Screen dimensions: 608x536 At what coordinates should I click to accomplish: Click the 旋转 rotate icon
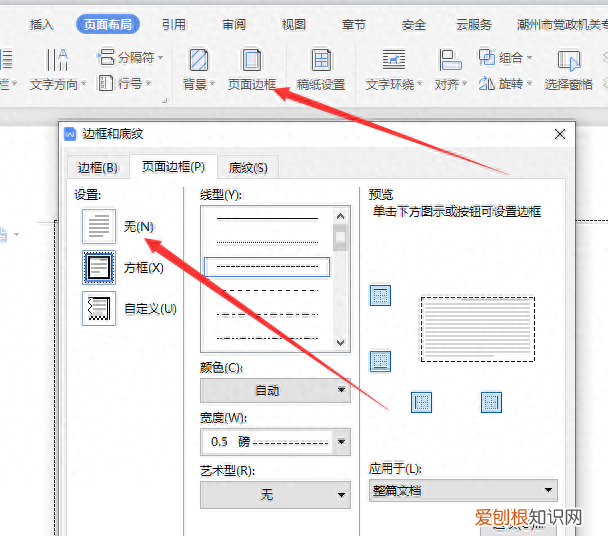pos(487,83)
